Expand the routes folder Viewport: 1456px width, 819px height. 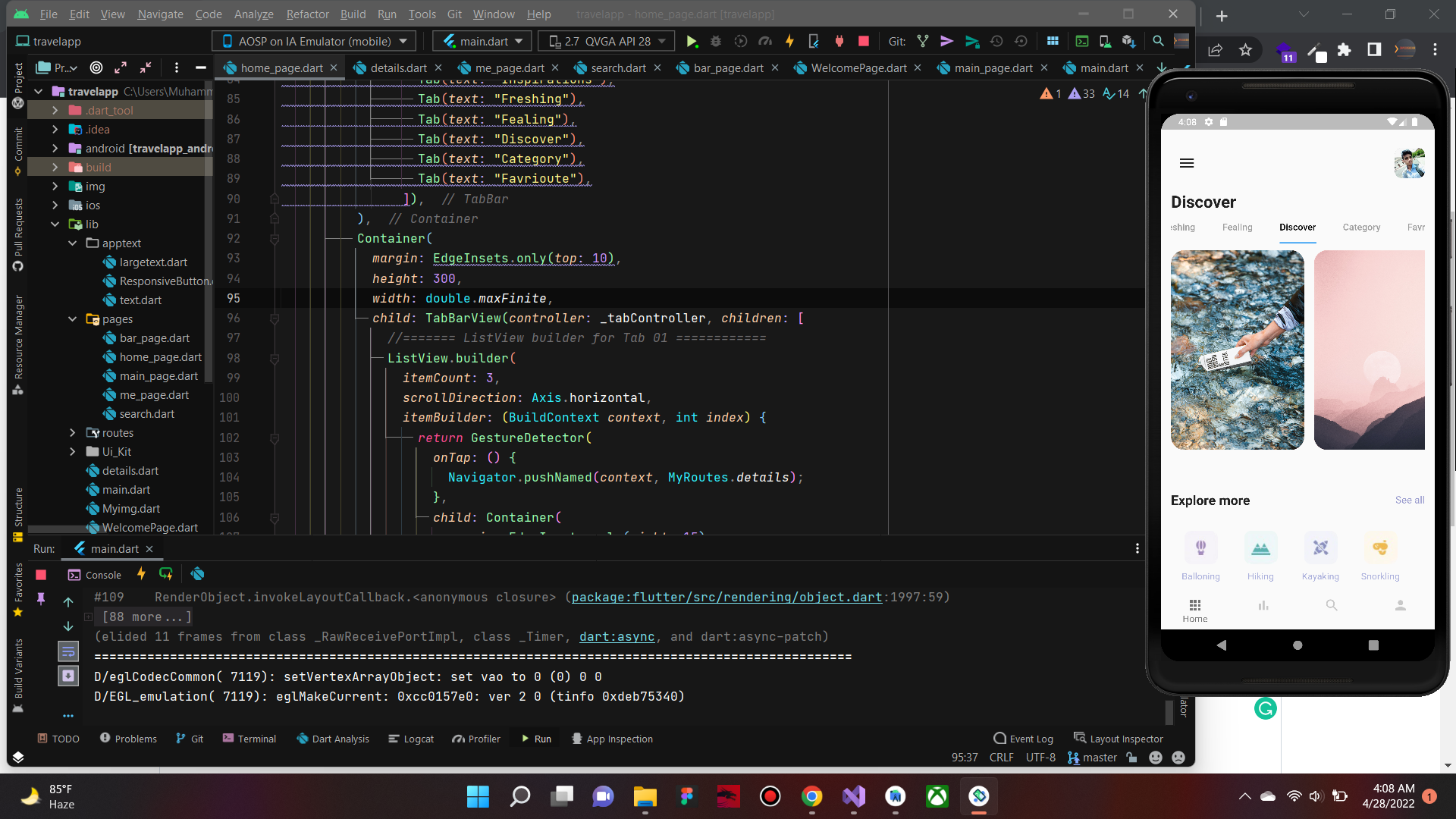(72, 433)
